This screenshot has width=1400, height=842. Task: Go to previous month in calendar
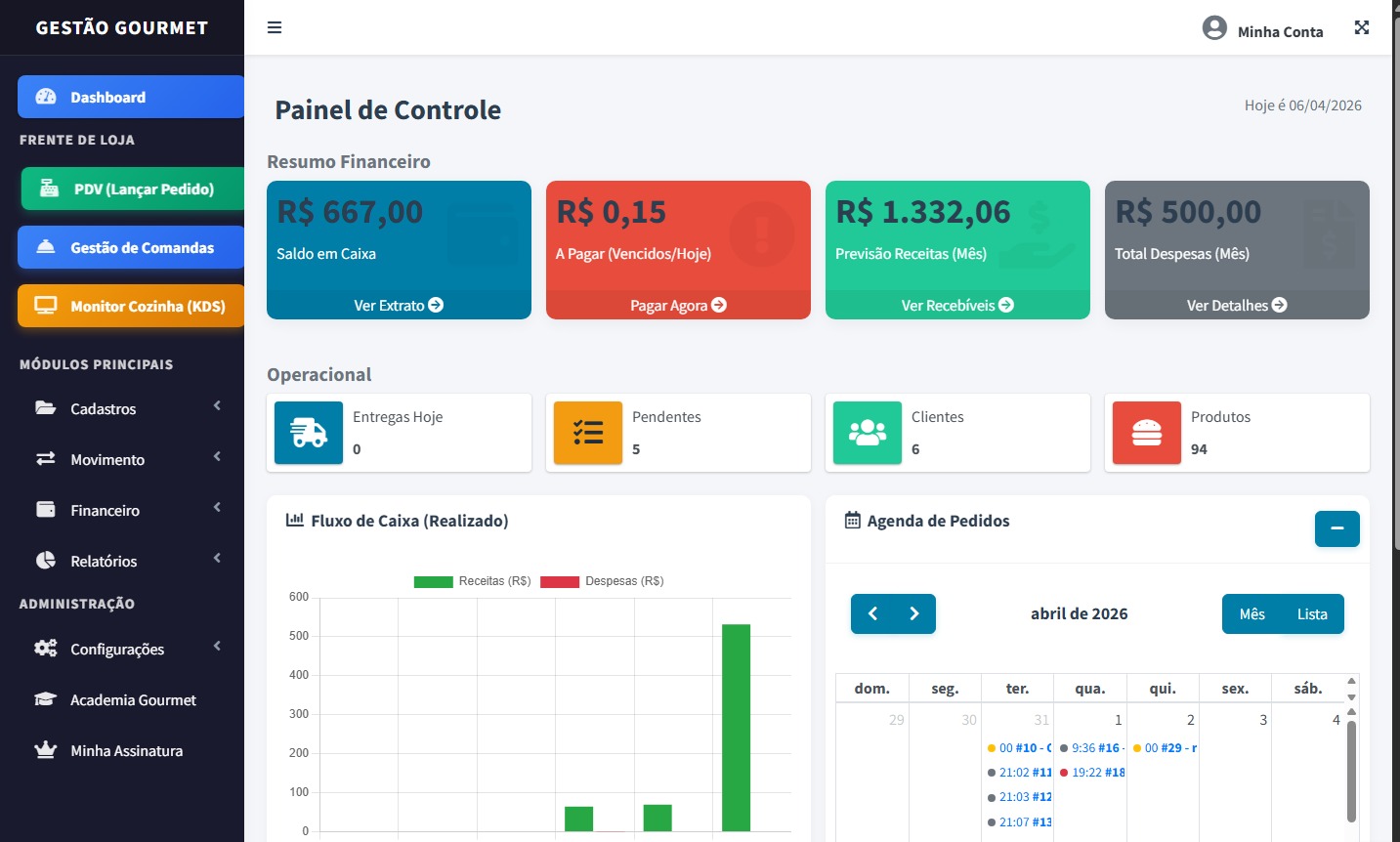(872, 613)
